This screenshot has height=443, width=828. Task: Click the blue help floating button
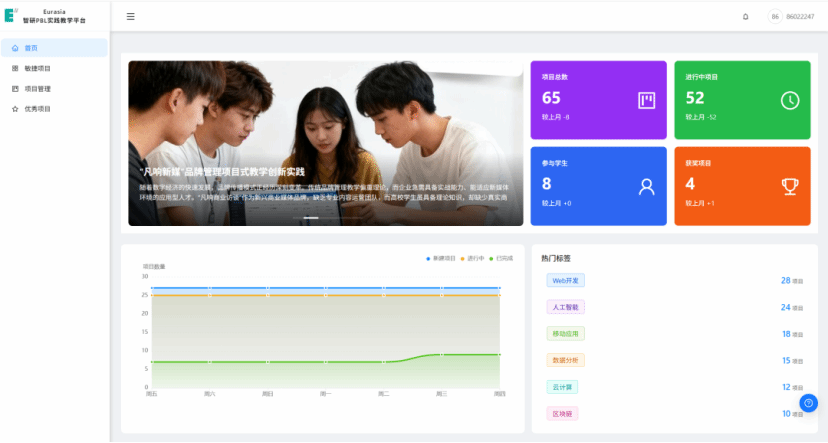tap(809, 403)
